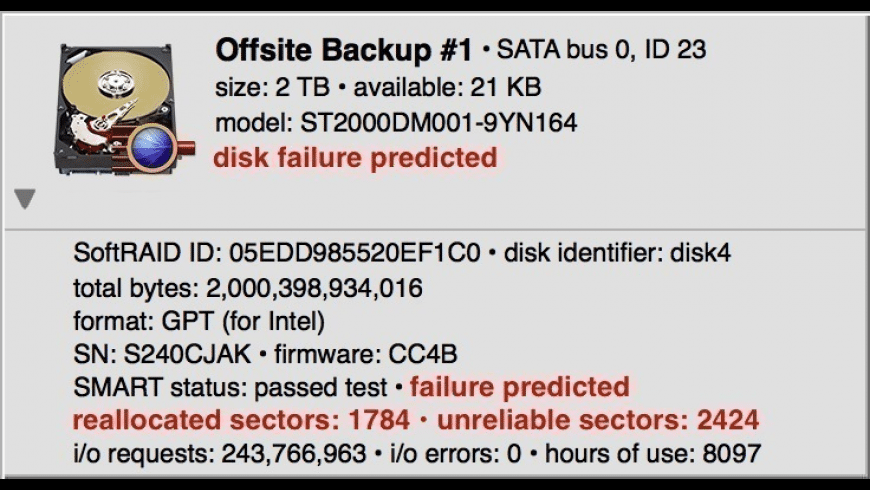Click the red failure predicted SMART warning

520,387
